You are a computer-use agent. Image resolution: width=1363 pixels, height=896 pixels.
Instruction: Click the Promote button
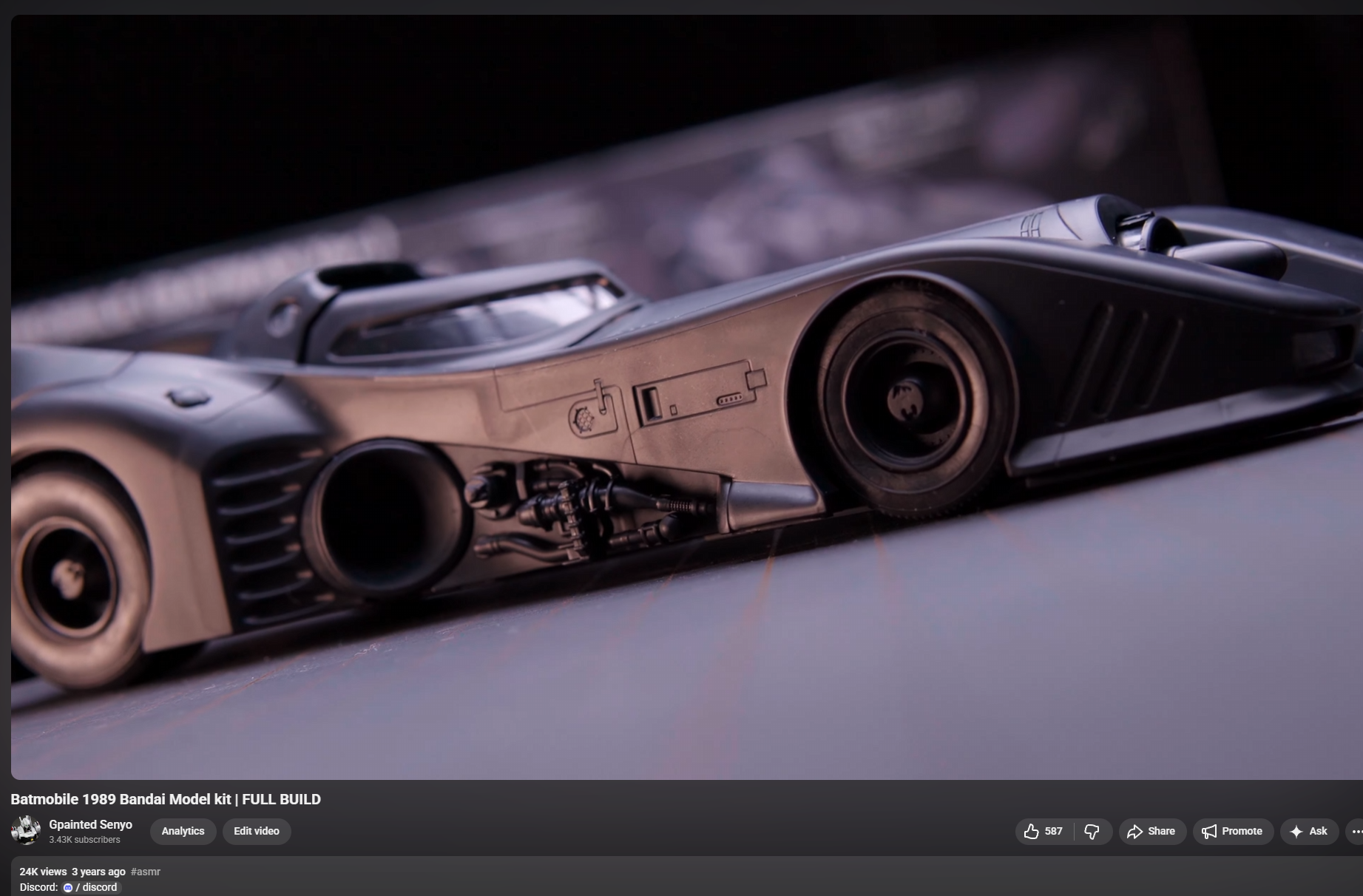(1233, 832)
